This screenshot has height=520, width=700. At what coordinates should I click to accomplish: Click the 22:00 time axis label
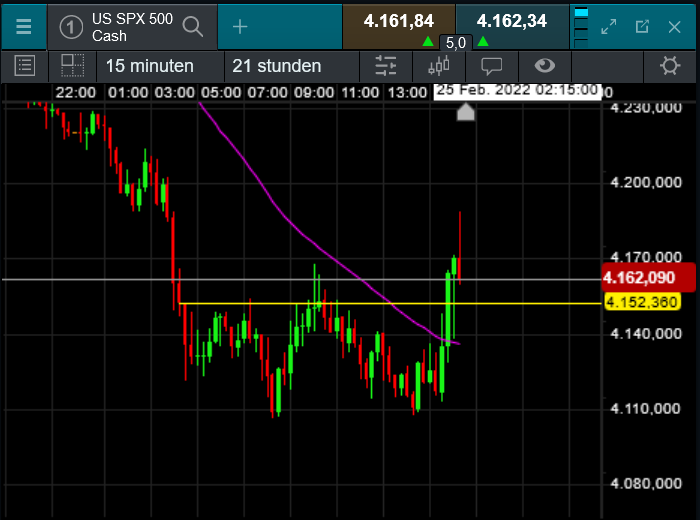(75, 92)
